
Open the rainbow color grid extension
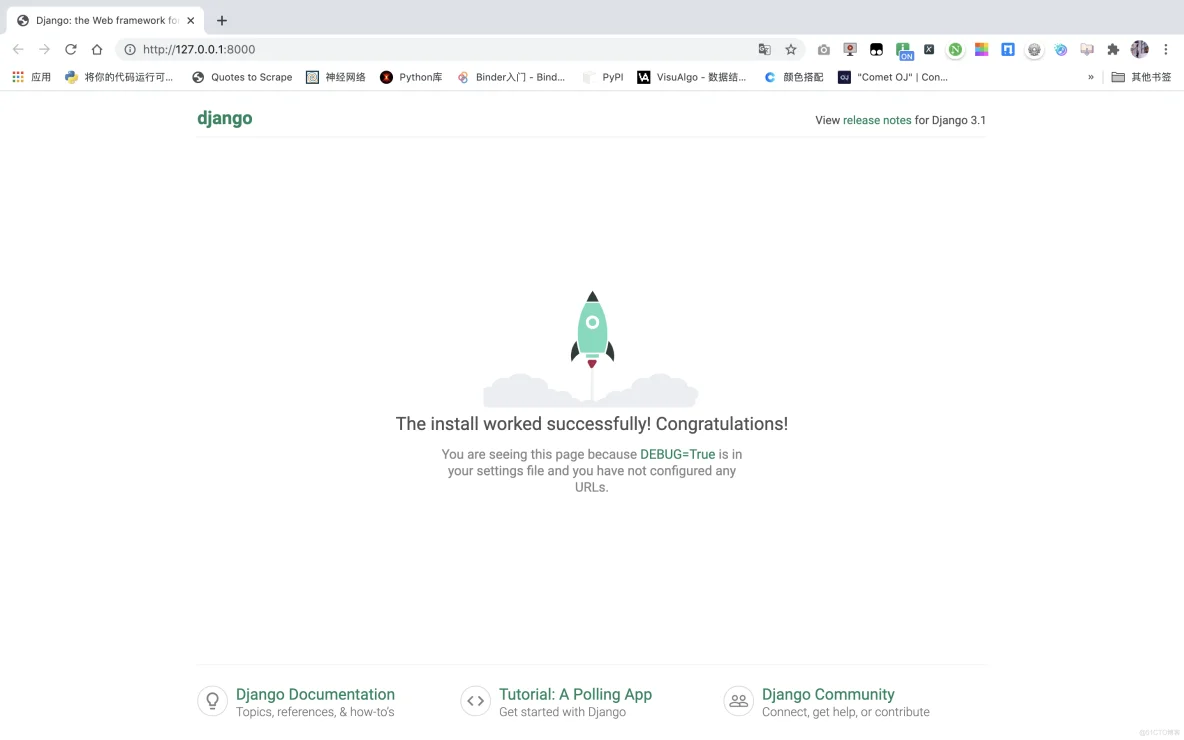pos(982,50)
